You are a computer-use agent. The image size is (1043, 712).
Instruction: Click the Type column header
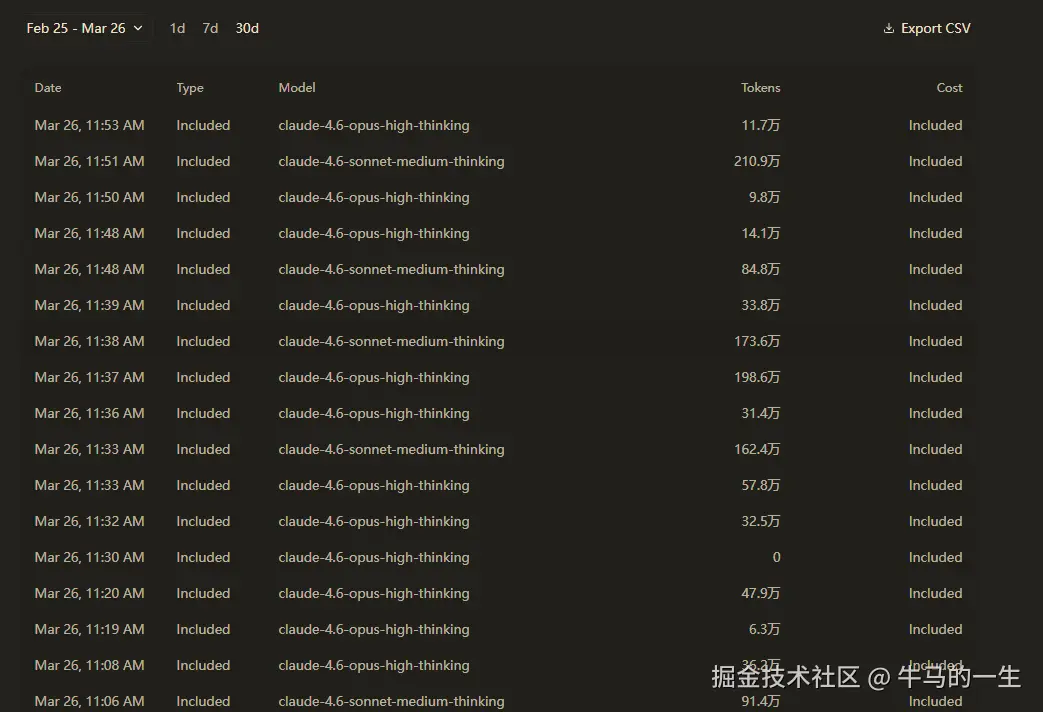tap(189, 87)
